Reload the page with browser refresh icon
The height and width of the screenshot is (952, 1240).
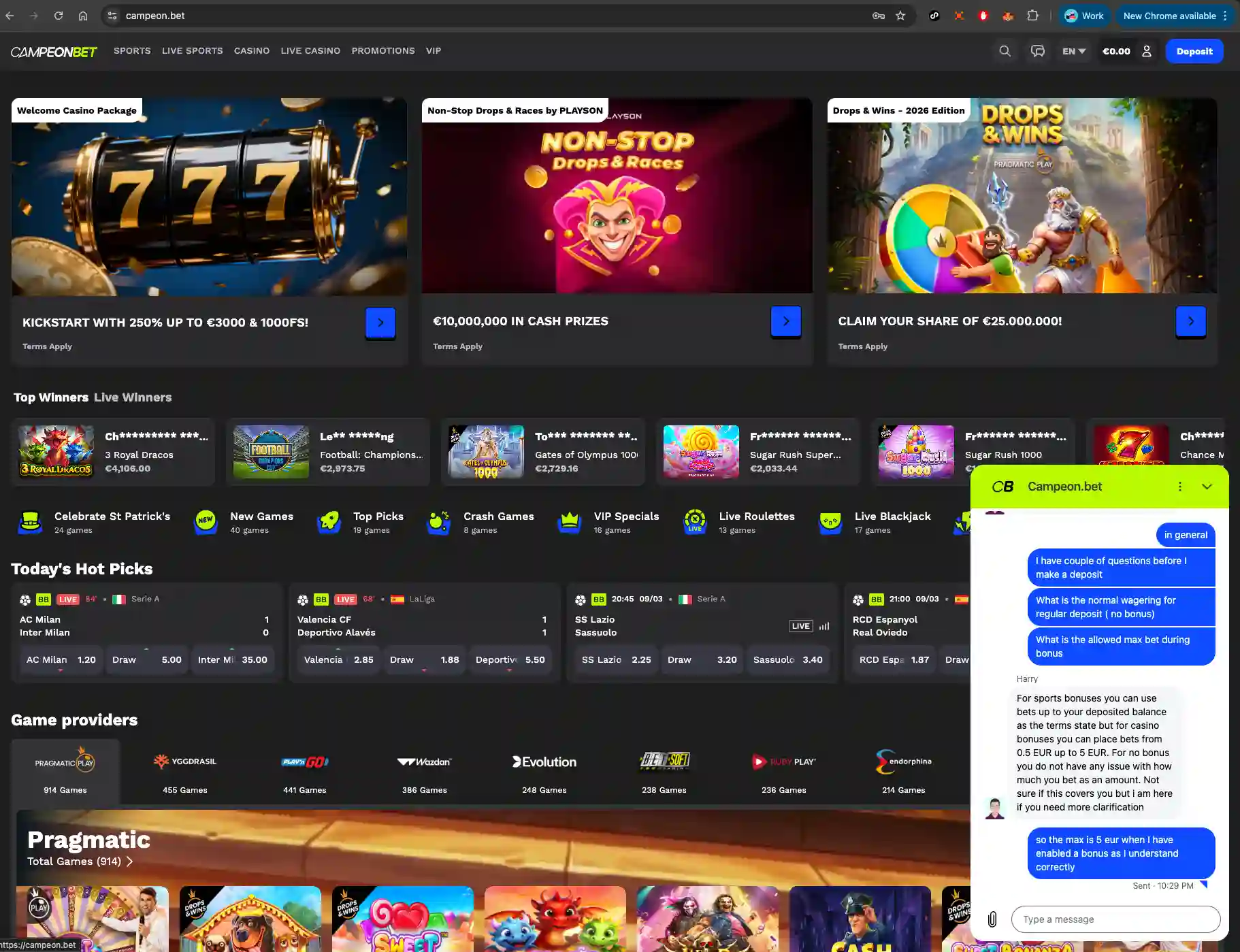59,16
